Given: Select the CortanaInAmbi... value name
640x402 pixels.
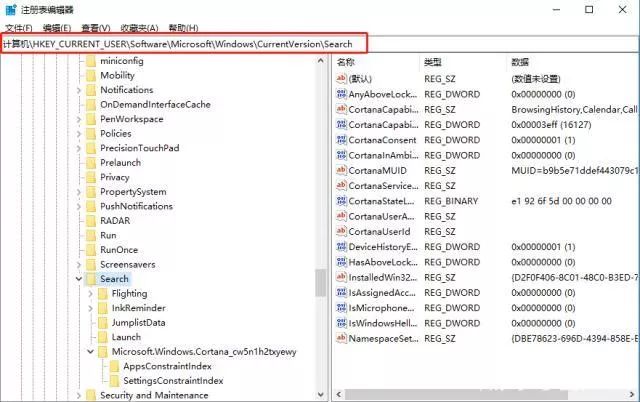Looking at the screenshot, I should pos(383,155).
